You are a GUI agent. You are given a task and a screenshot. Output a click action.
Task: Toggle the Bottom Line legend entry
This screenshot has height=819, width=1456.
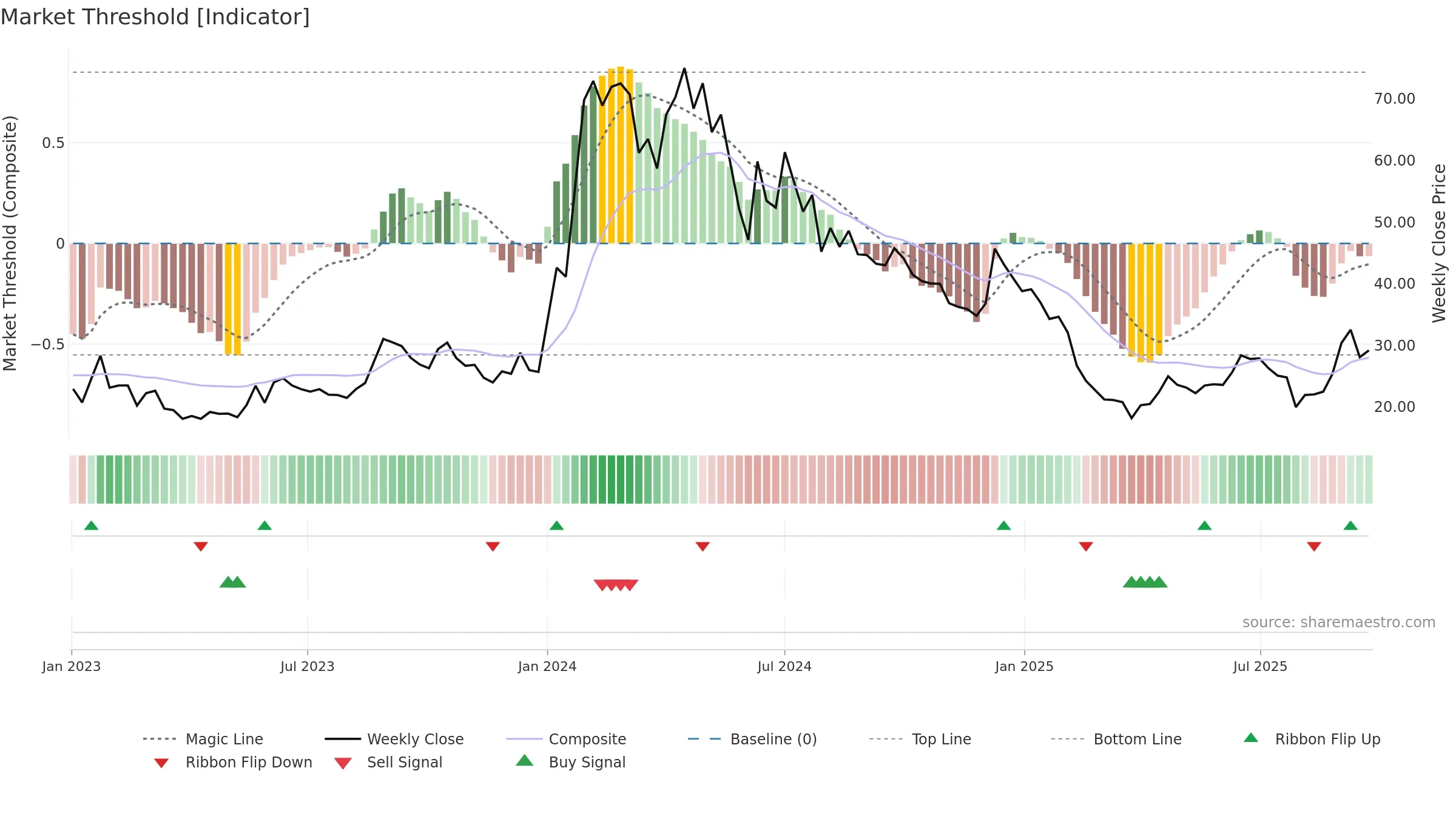(1116, 739)
